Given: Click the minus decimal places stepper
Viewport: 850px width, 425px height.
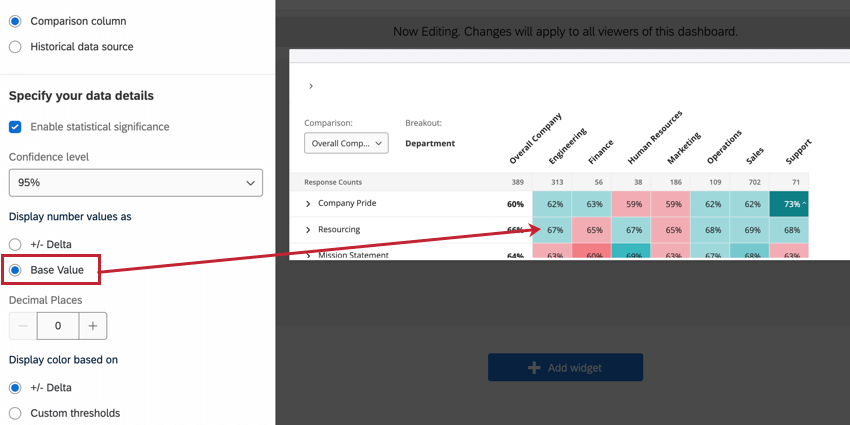Looking at the screenshot, I should click(23, 326).
